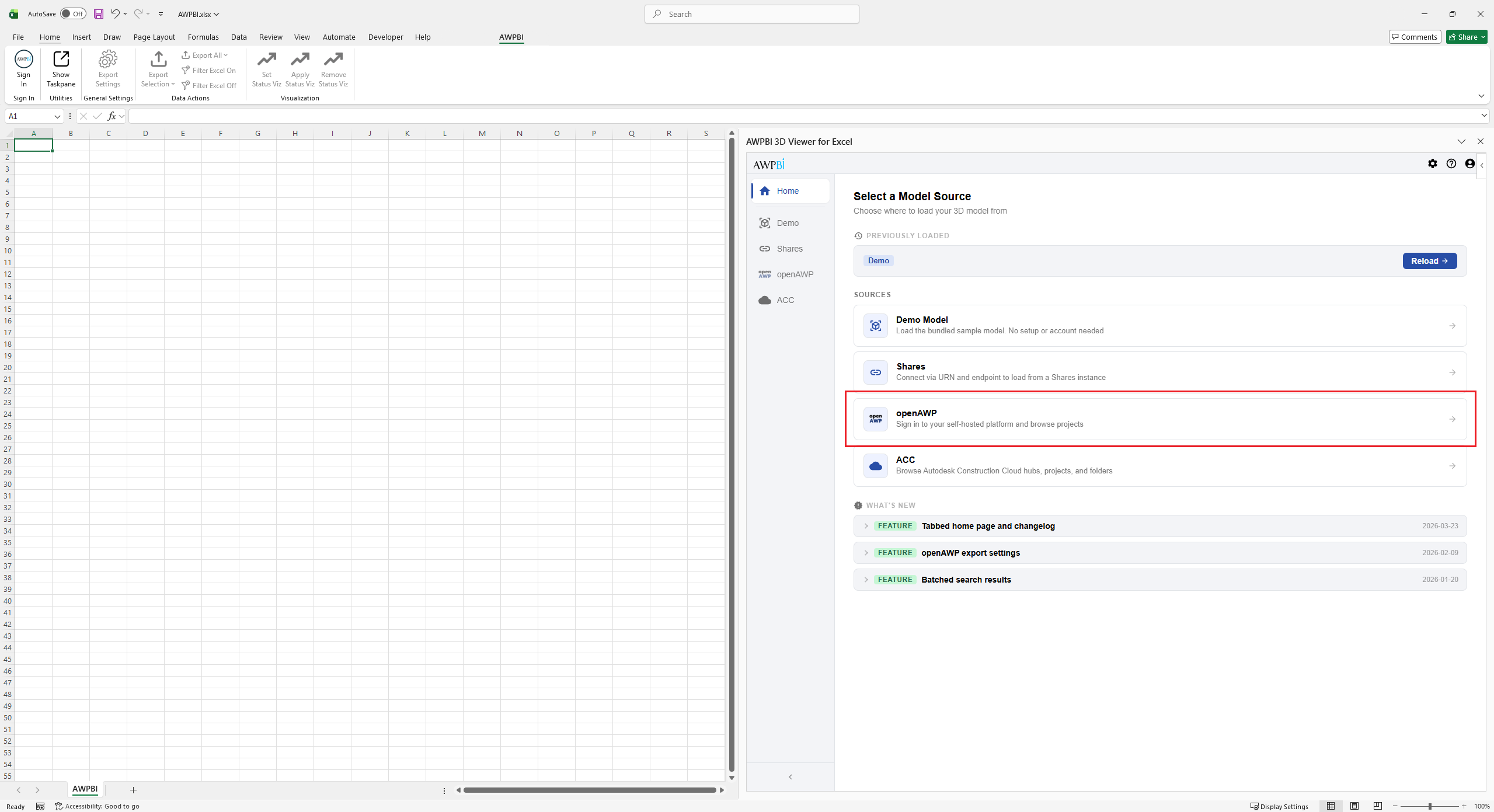Turn on Filter Excel On
The height and width of the screenshot is (812, 1494).
[x=209, y=71]
